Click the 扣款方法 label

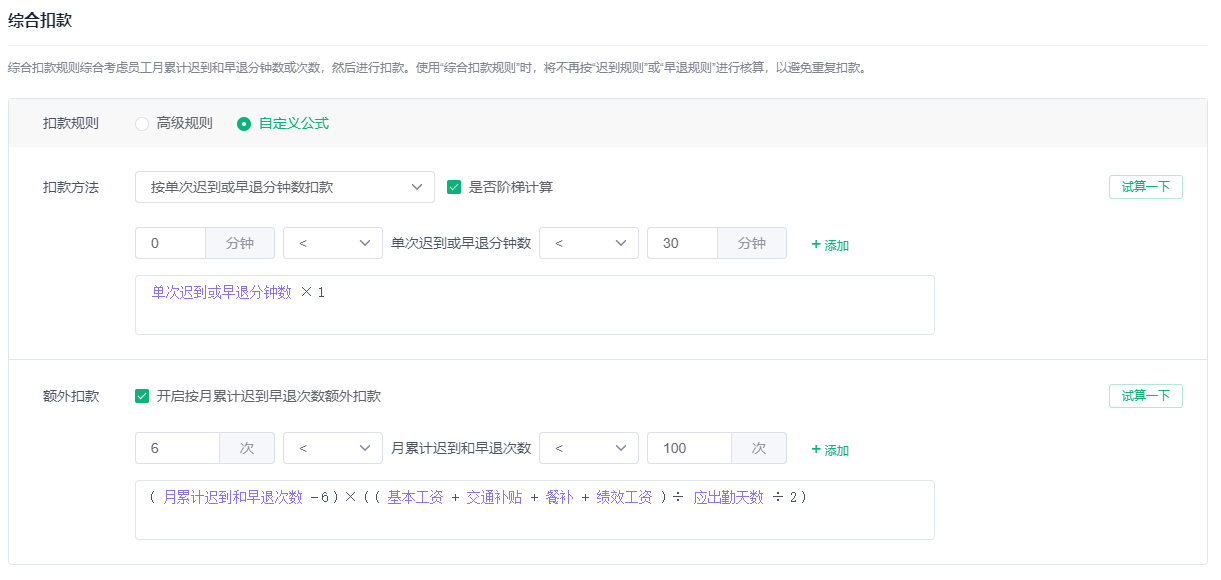pos(71,187)
